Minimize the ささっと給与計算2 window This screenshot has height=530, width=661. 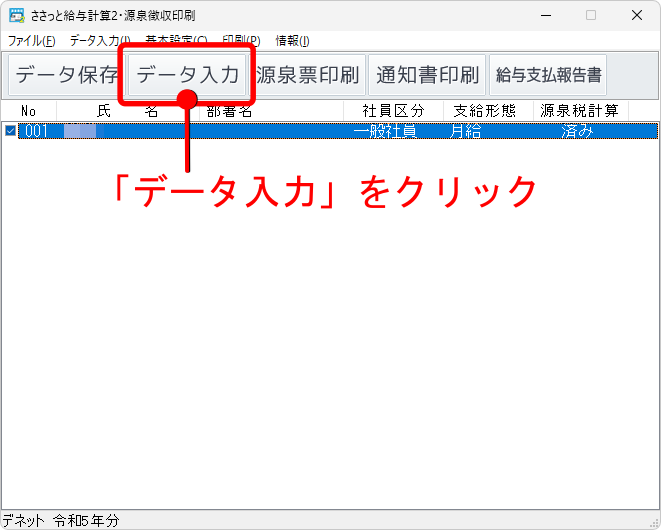(x=545, y=15)
